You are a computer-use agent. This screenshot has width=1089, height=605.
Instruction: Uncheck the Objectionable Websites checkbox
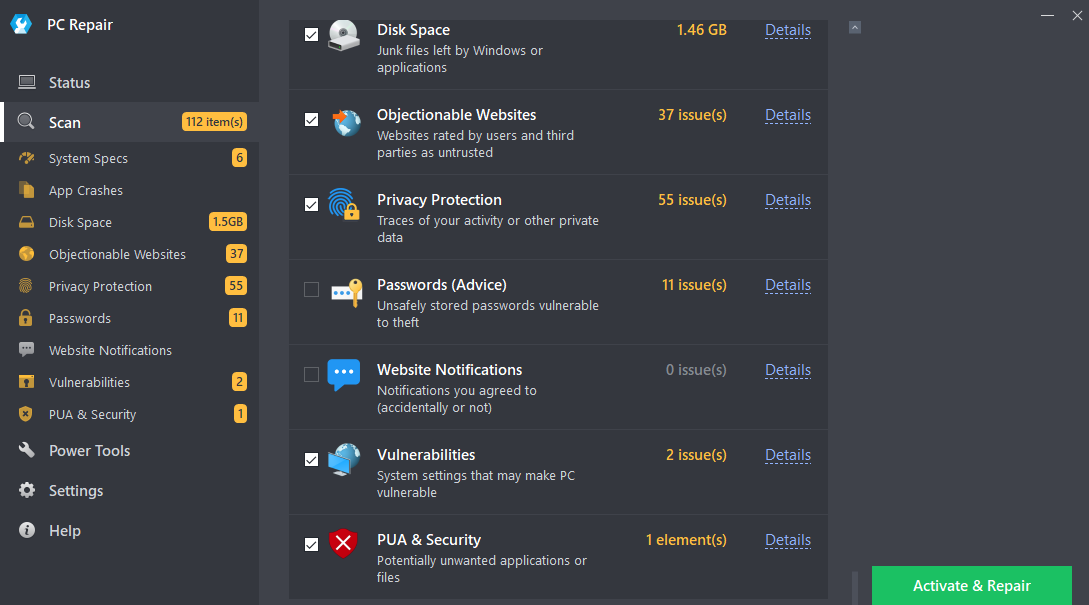point(311,120)
